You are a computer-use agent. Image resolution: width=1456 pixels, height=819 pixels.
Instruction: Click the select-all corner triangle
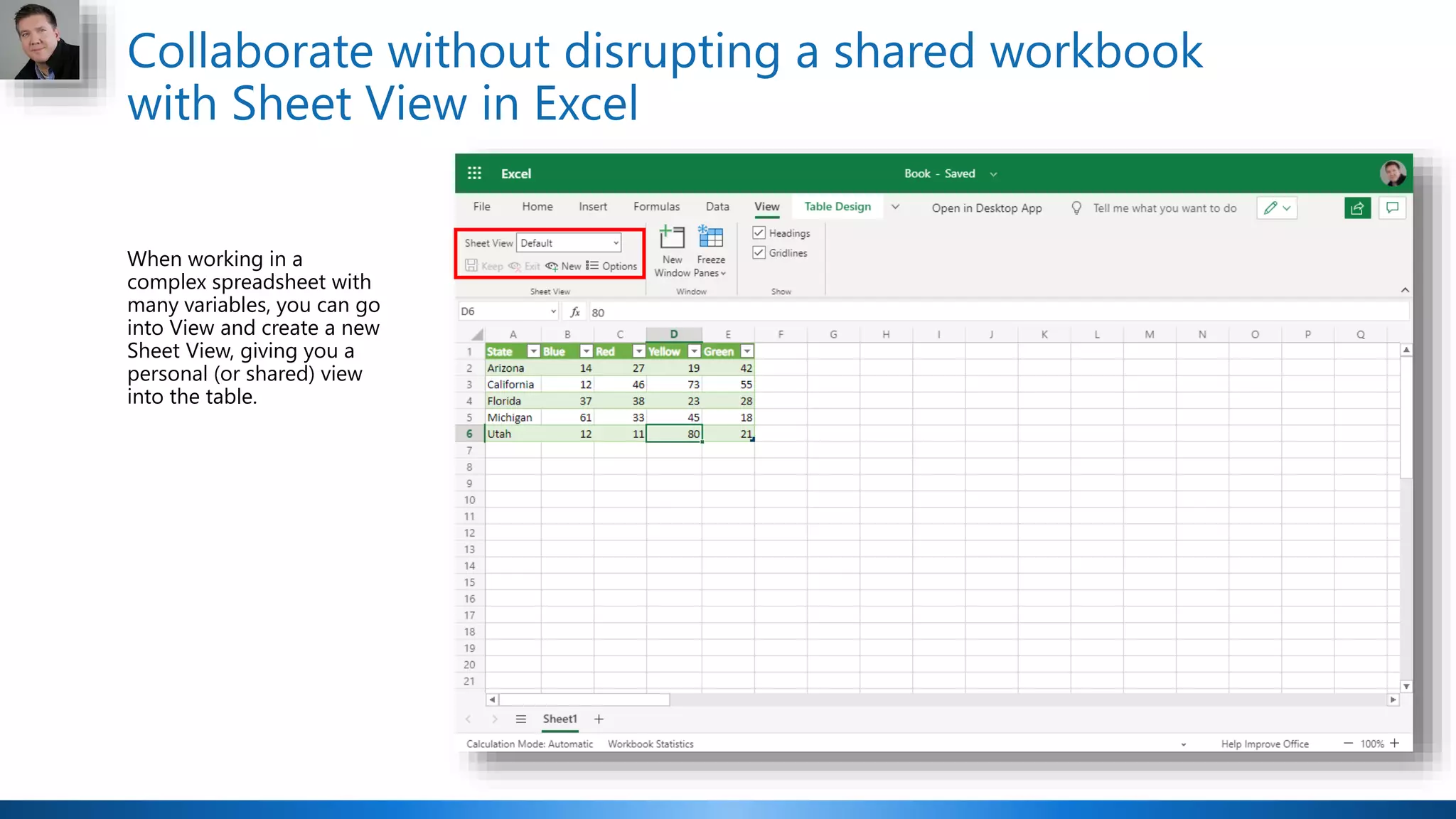tap(477, 334)
